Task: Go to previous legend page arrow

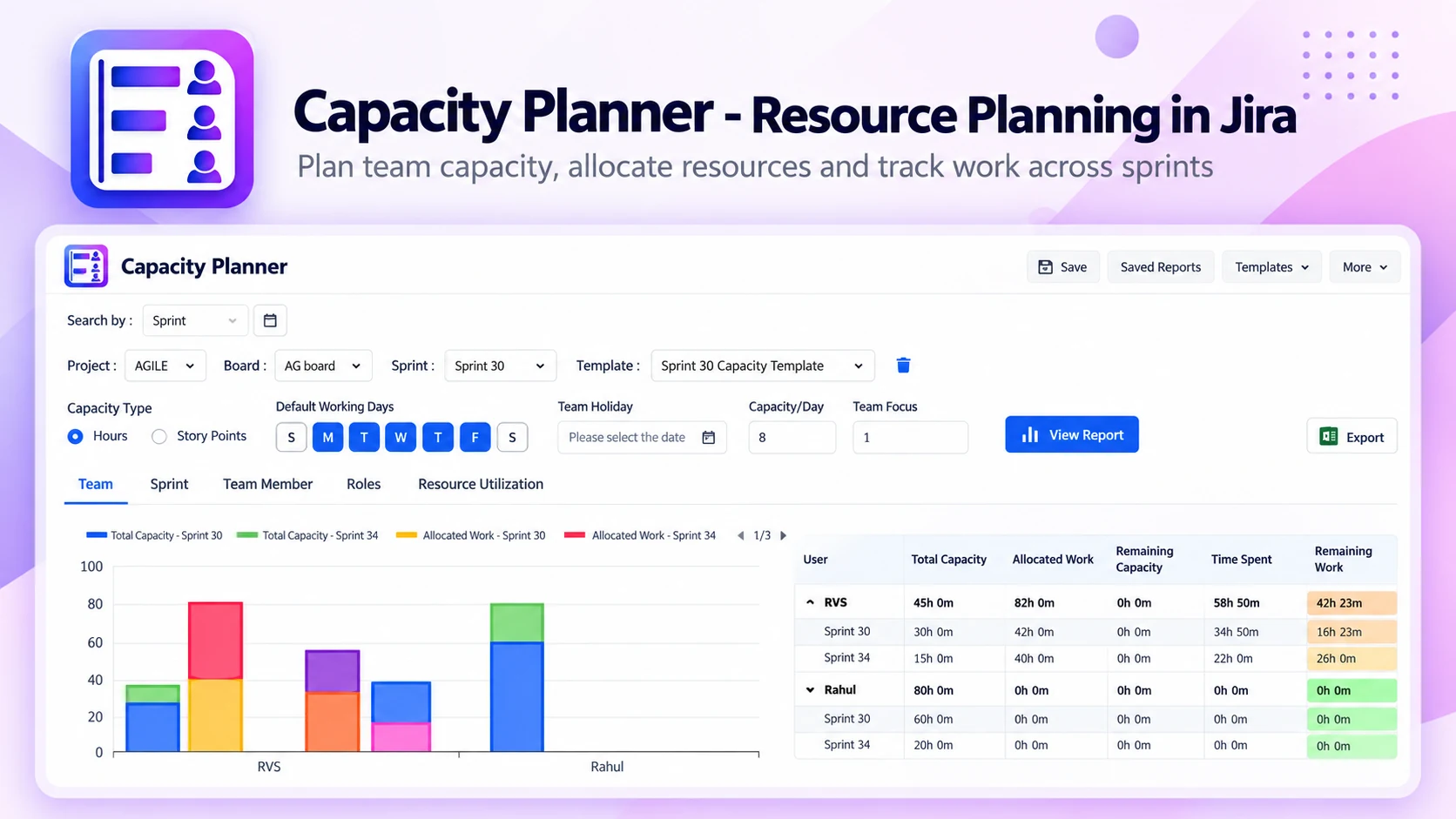Action: (x=740, y=535)
